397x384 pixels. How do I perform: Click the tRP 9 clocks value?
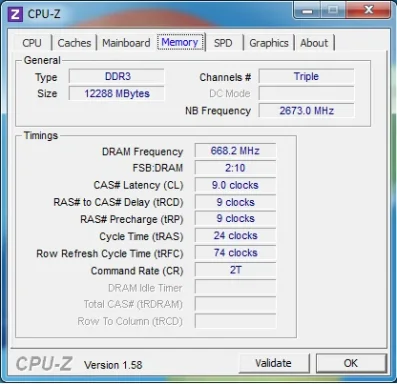(235, 219)
